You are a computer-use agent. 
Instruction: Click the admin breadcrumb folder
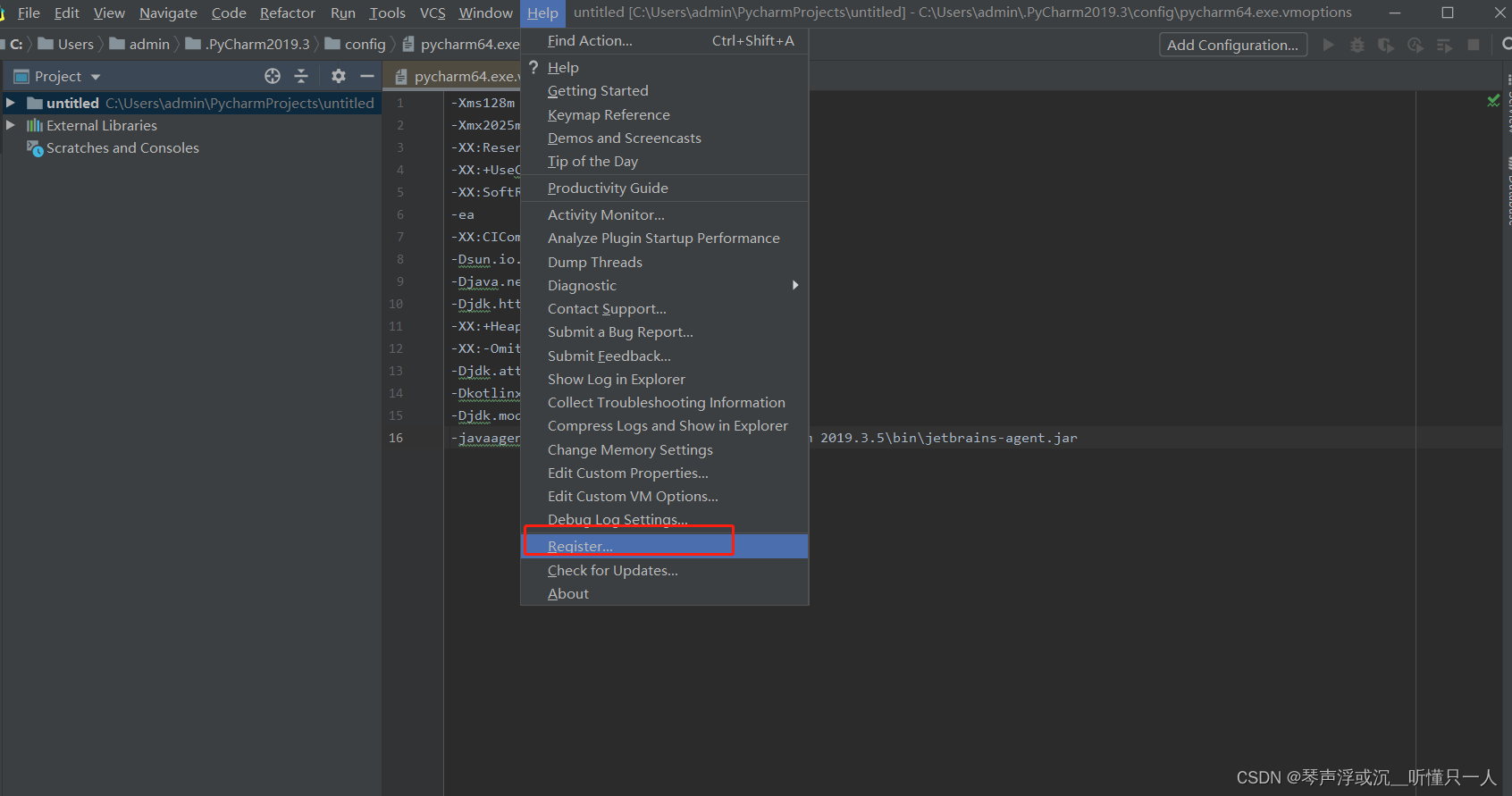point(139,44)
